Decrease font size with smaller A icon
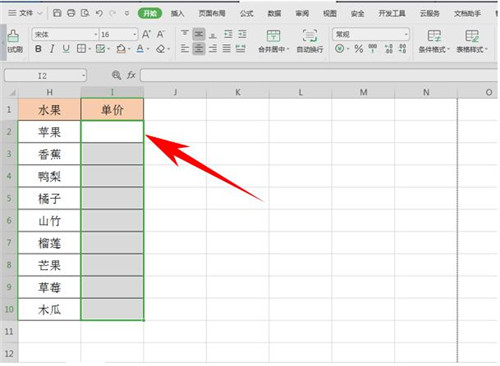500x366 pixels. 161,34
